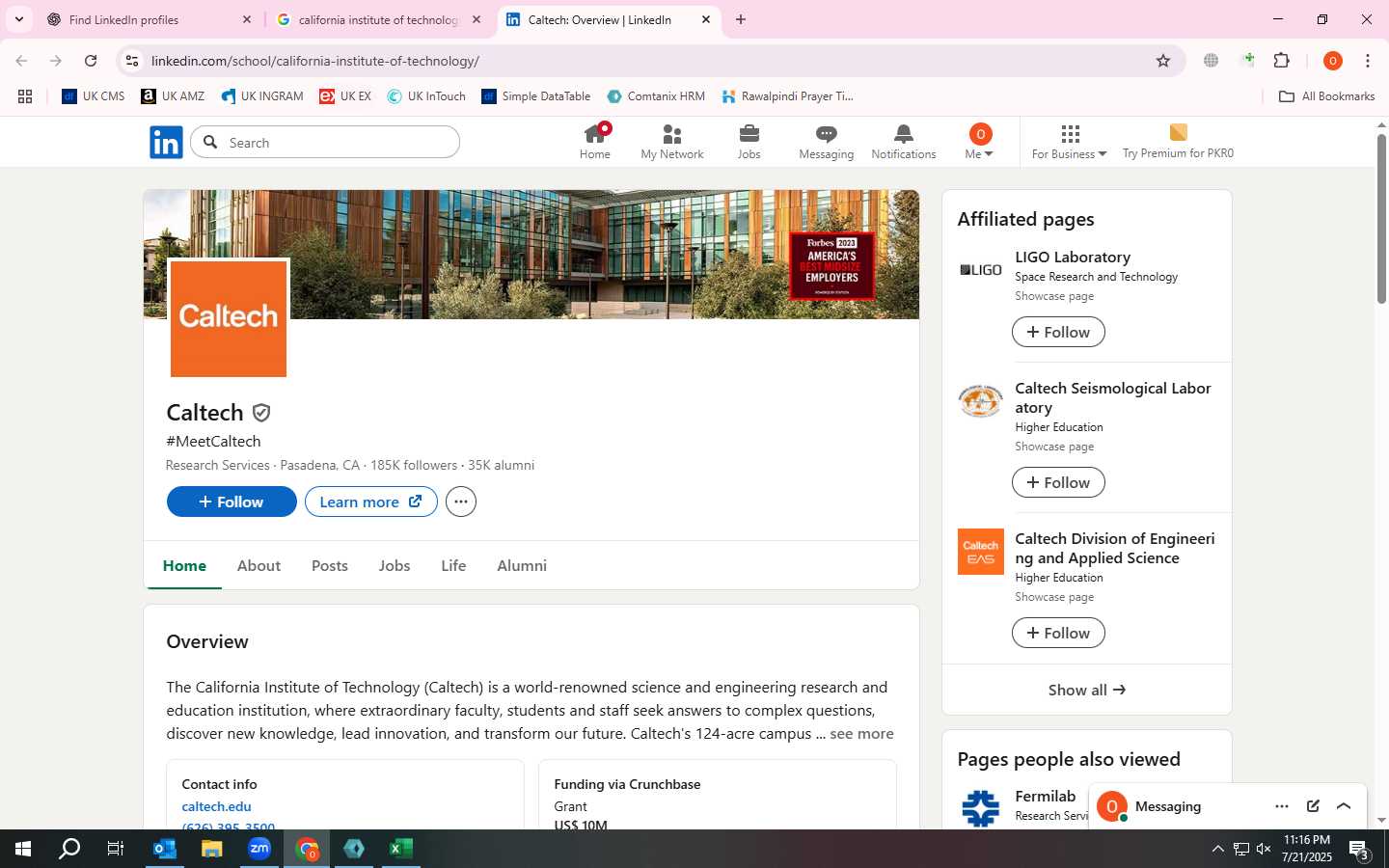The image size is (1389, 868).
Task: Open Chrome extensions puzzle icon
Action: 1282,61
